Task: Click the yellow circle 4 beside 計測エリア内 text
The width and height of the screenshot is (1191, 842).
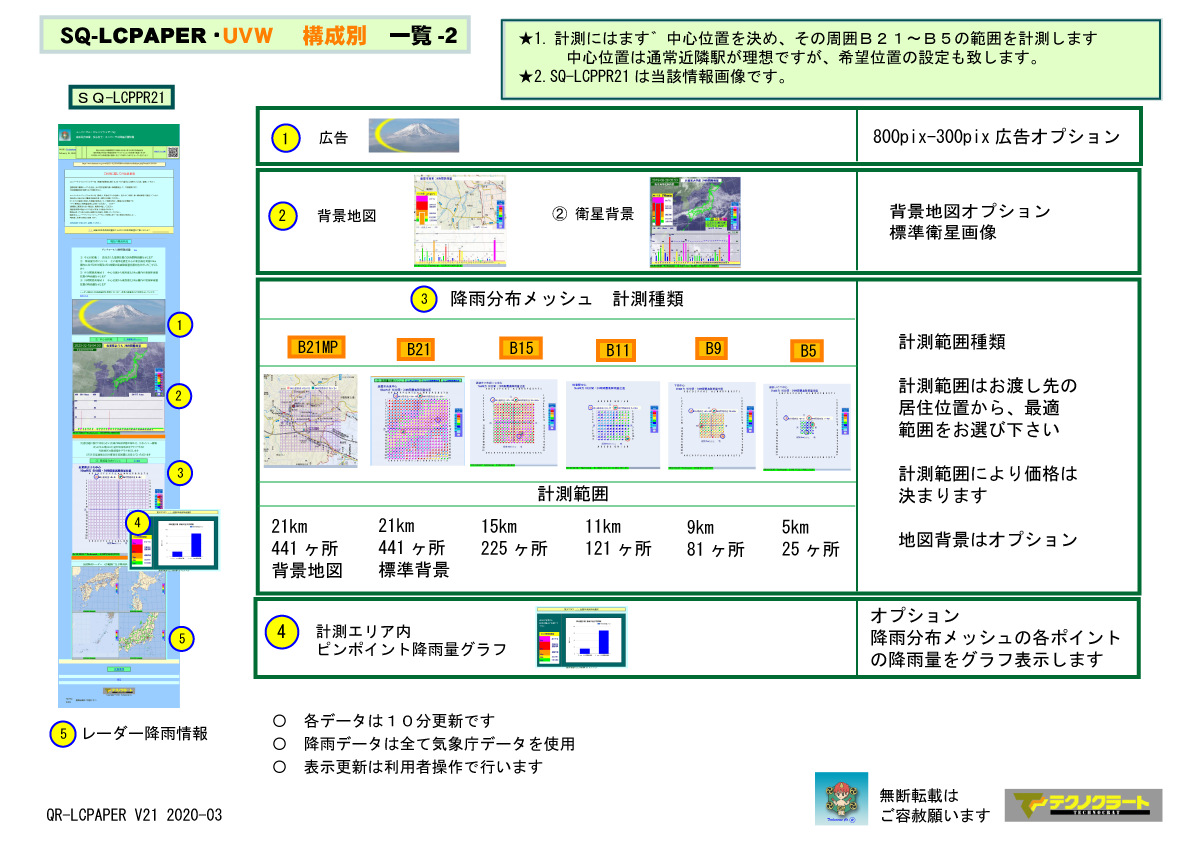Action: [x=282, y=632]
